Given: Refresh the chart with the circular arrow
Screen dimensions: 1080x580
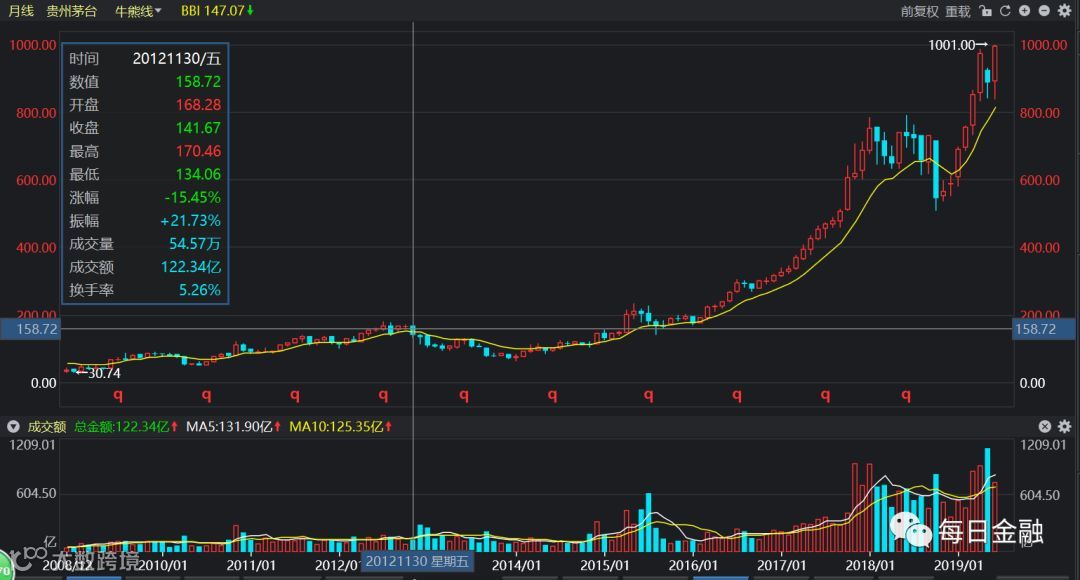Looking at the screenshot, I should (x=1005, y=11).
